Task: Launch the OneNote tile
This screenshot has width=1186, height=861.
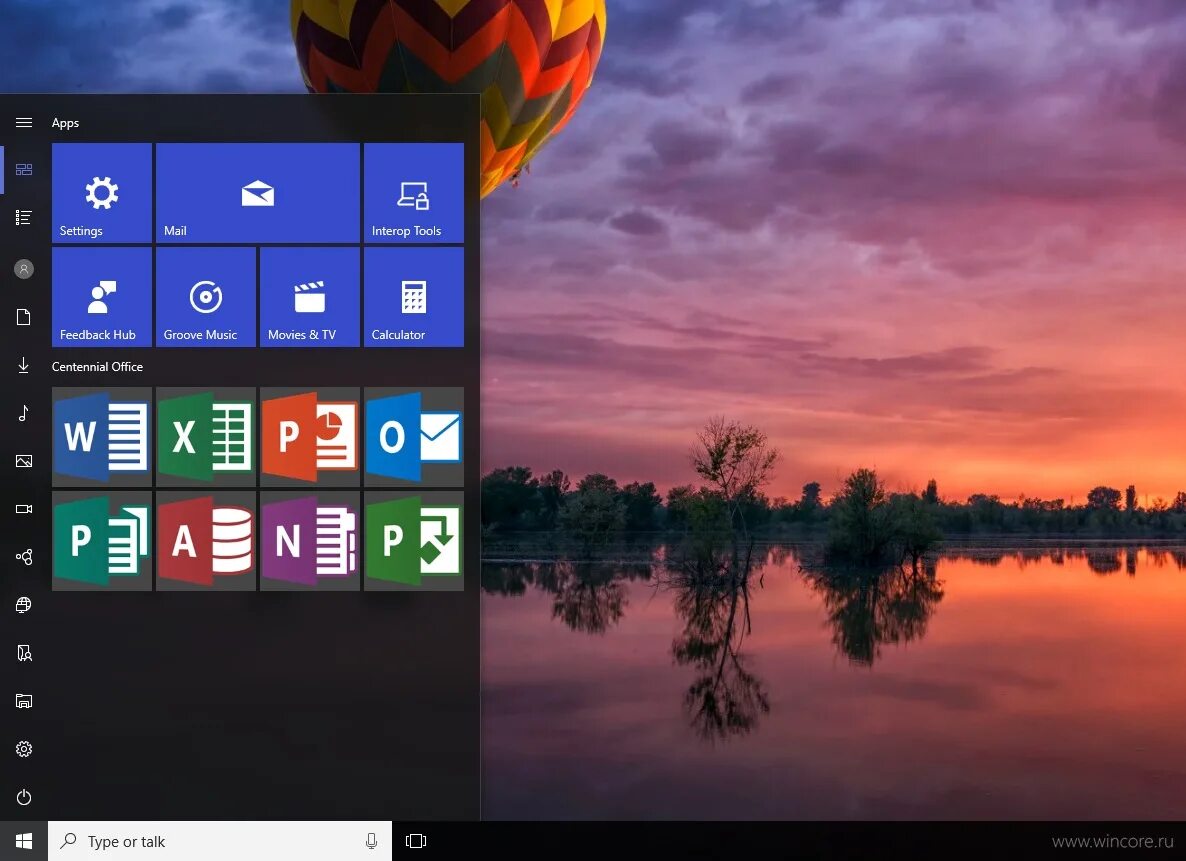Action: pos(309,541)
